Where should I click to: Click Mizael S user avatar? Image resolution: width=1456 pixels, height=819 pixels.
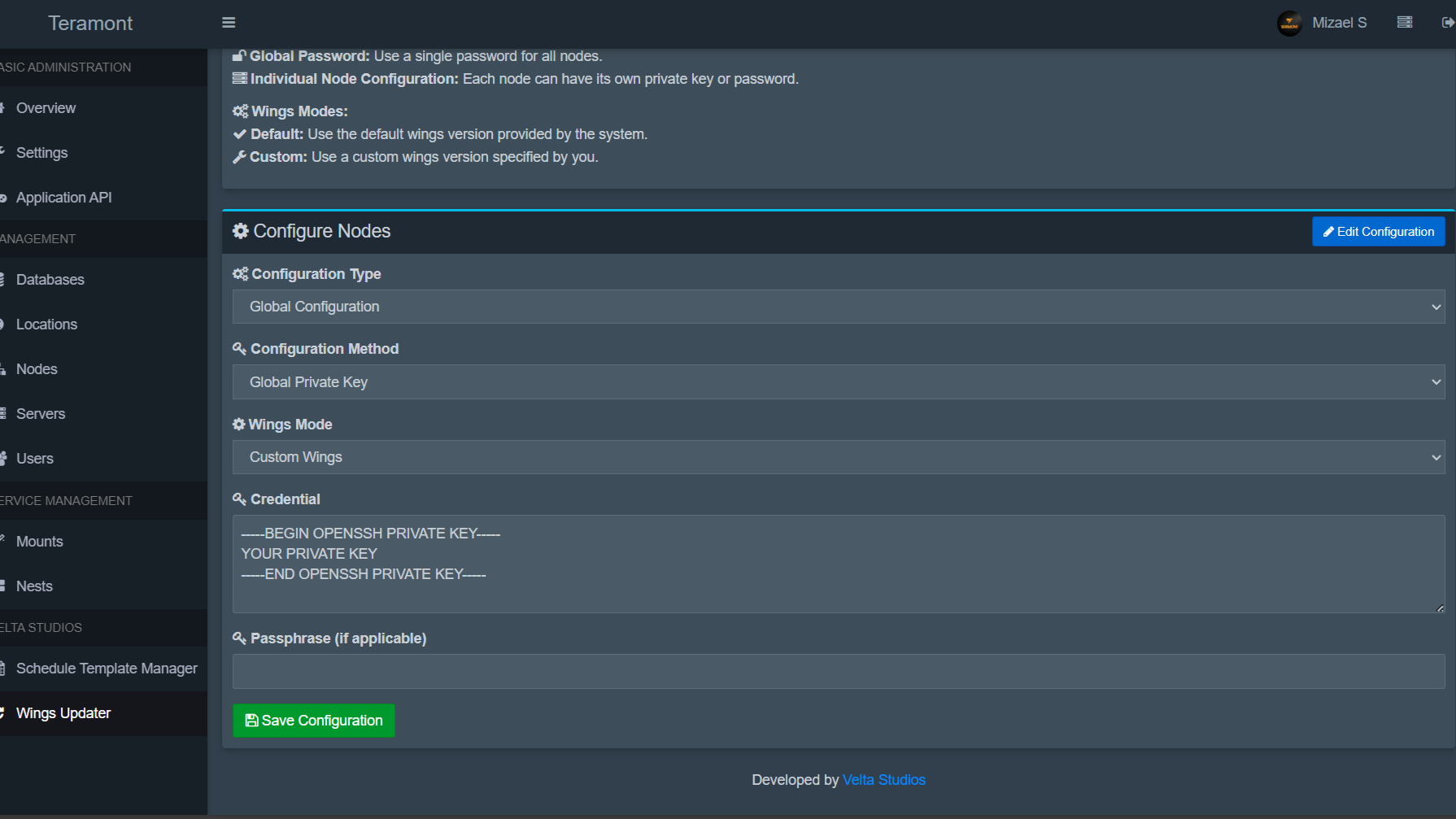tap(1289, 23)
